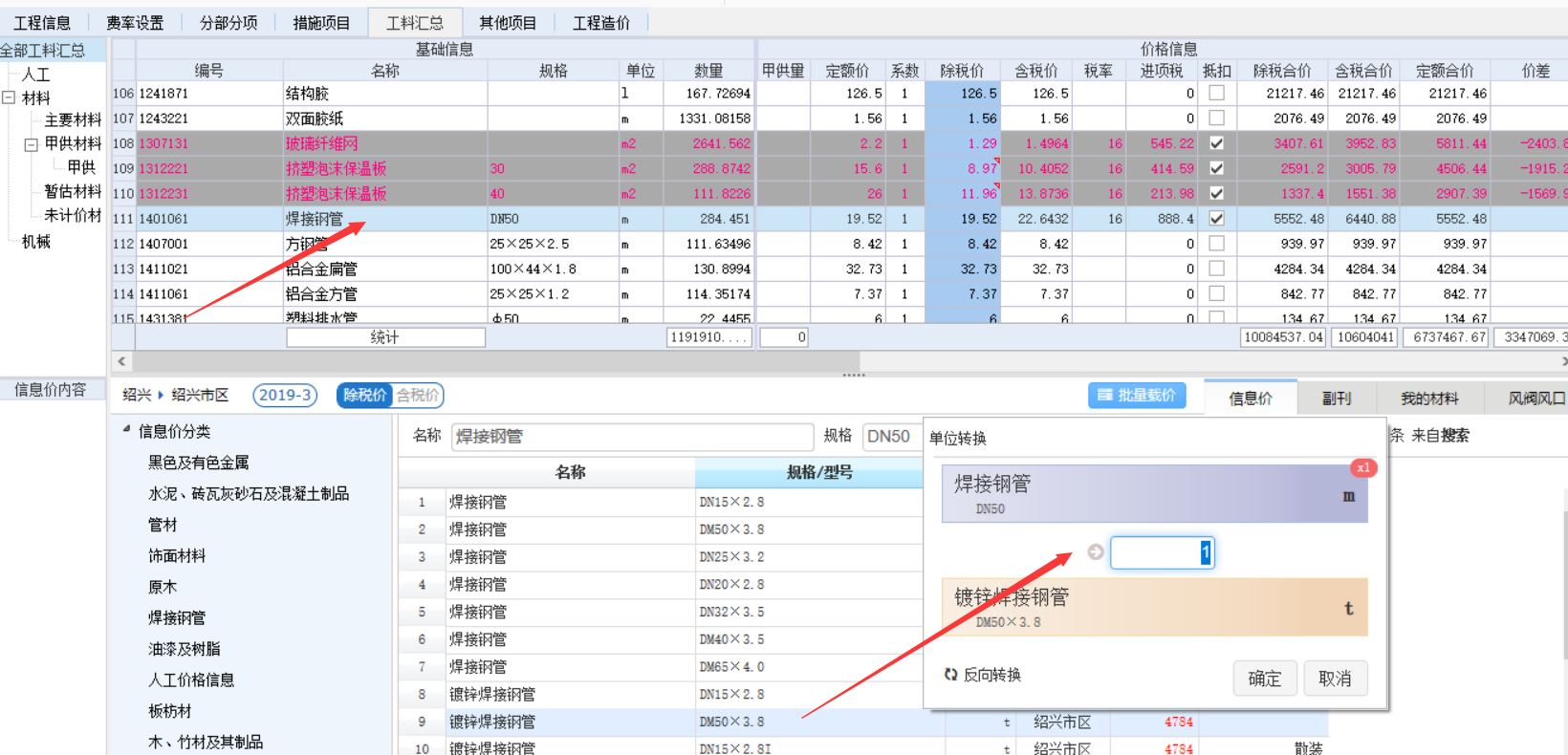Switch to the 分部分项 tab
The image size is (1568, 755).
click(x=229, y=23)
